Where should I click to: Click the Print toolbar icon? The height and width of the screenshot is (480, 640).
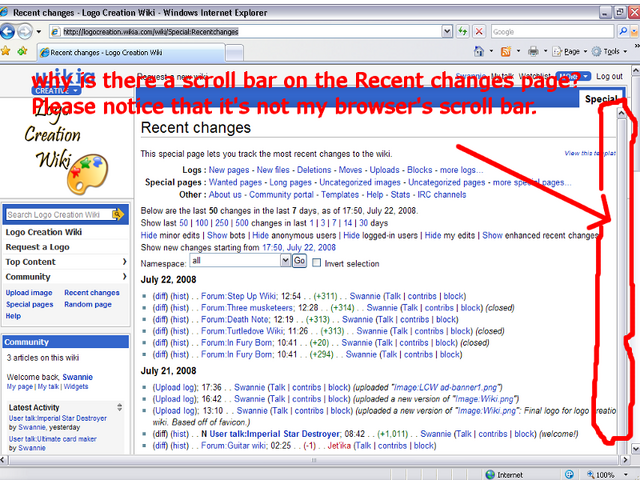tap(533, 51)
